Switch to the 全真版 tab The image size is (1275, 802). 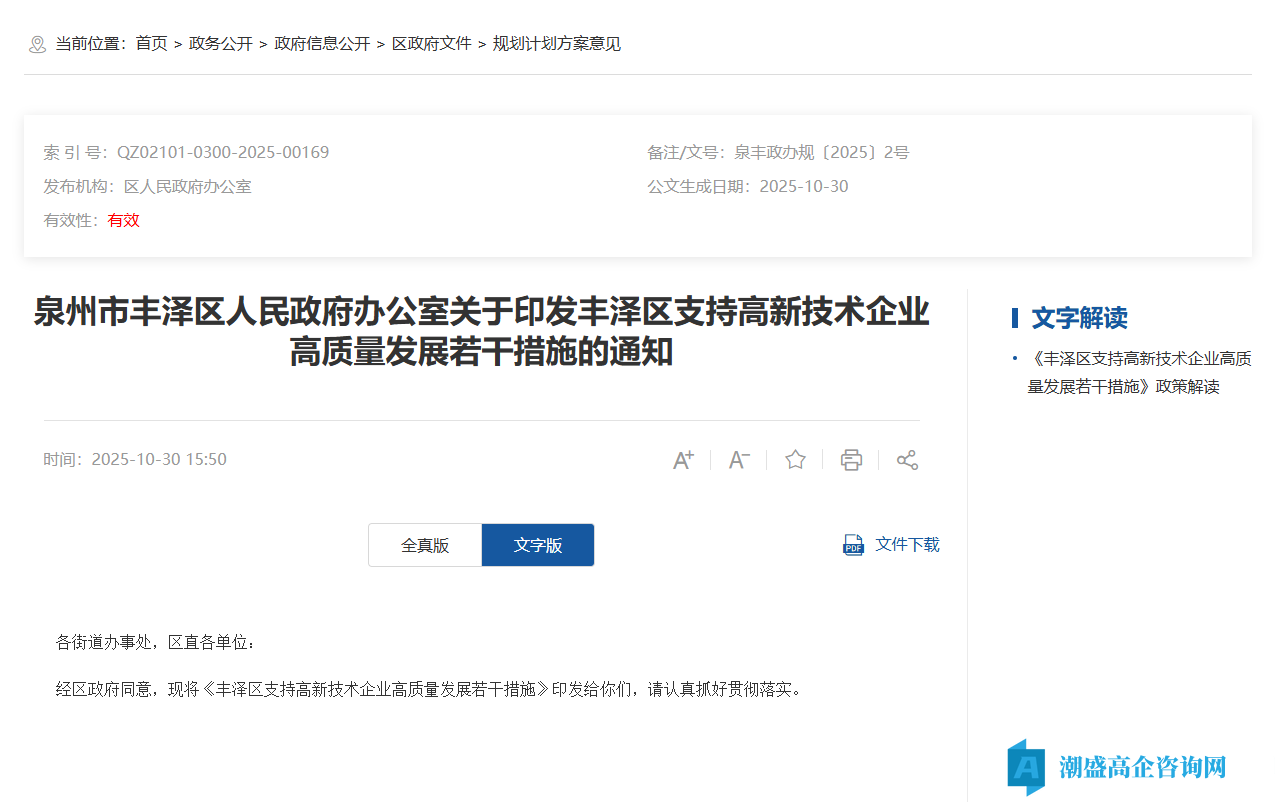(424, 544)
